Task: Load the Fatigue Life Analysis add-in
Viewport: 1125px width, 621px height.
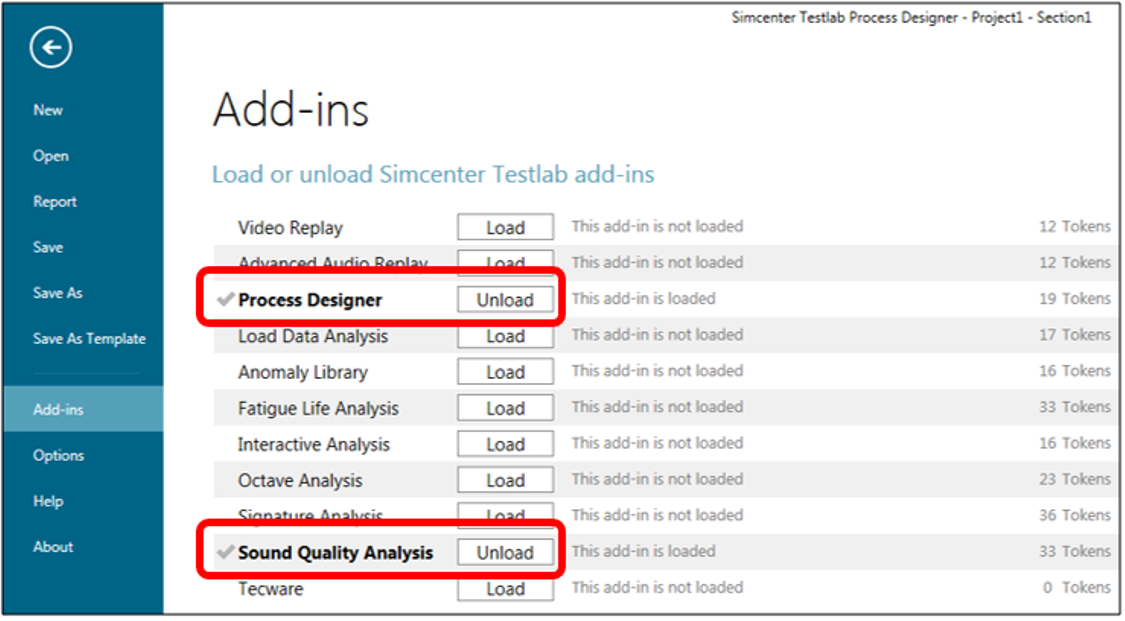Action: click(505, 408)
